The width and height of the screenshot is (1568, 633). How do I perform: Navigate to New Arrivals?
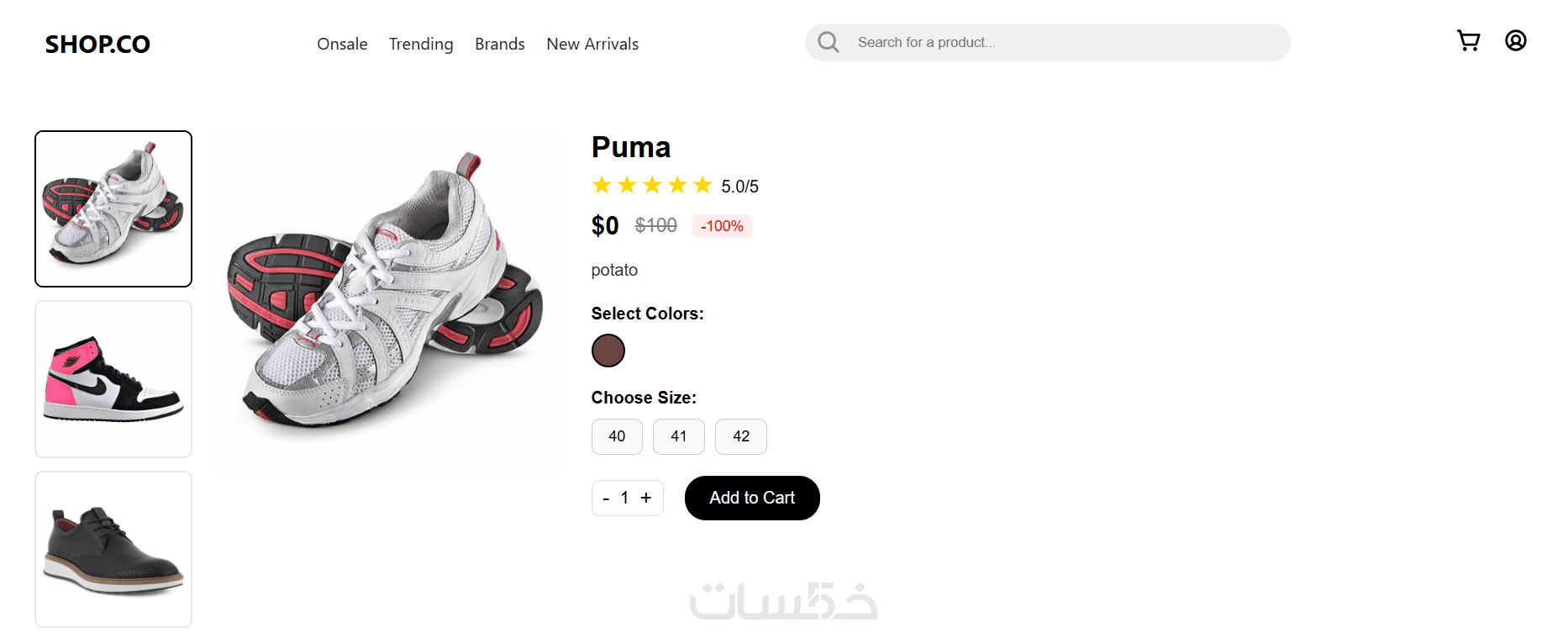(x=592, y=44)
